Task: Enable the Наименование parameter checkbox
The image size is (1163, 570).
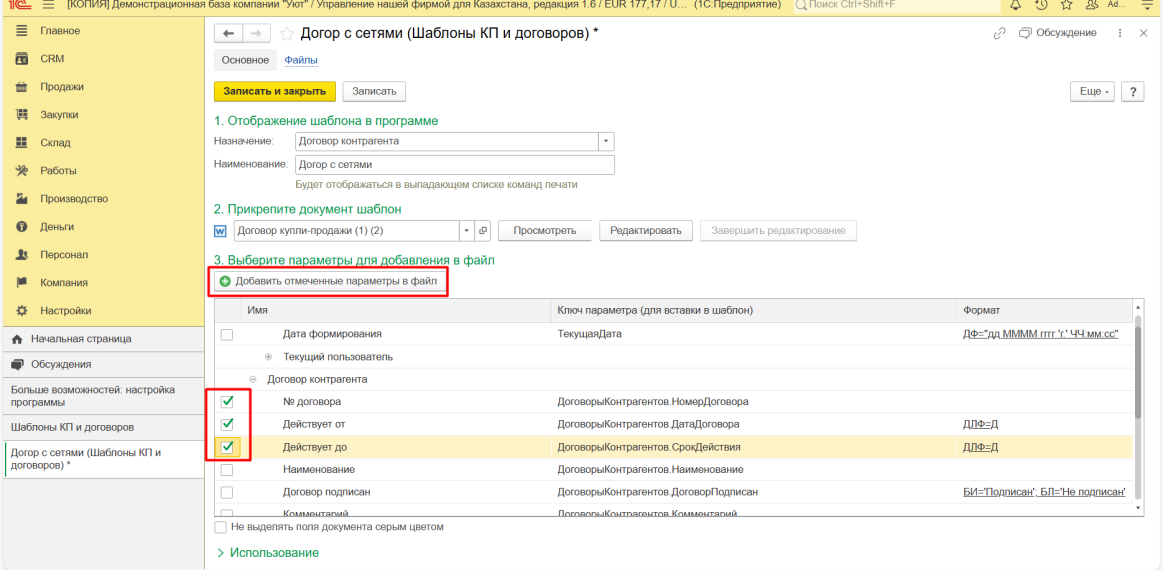Action: tap(227, 470)
